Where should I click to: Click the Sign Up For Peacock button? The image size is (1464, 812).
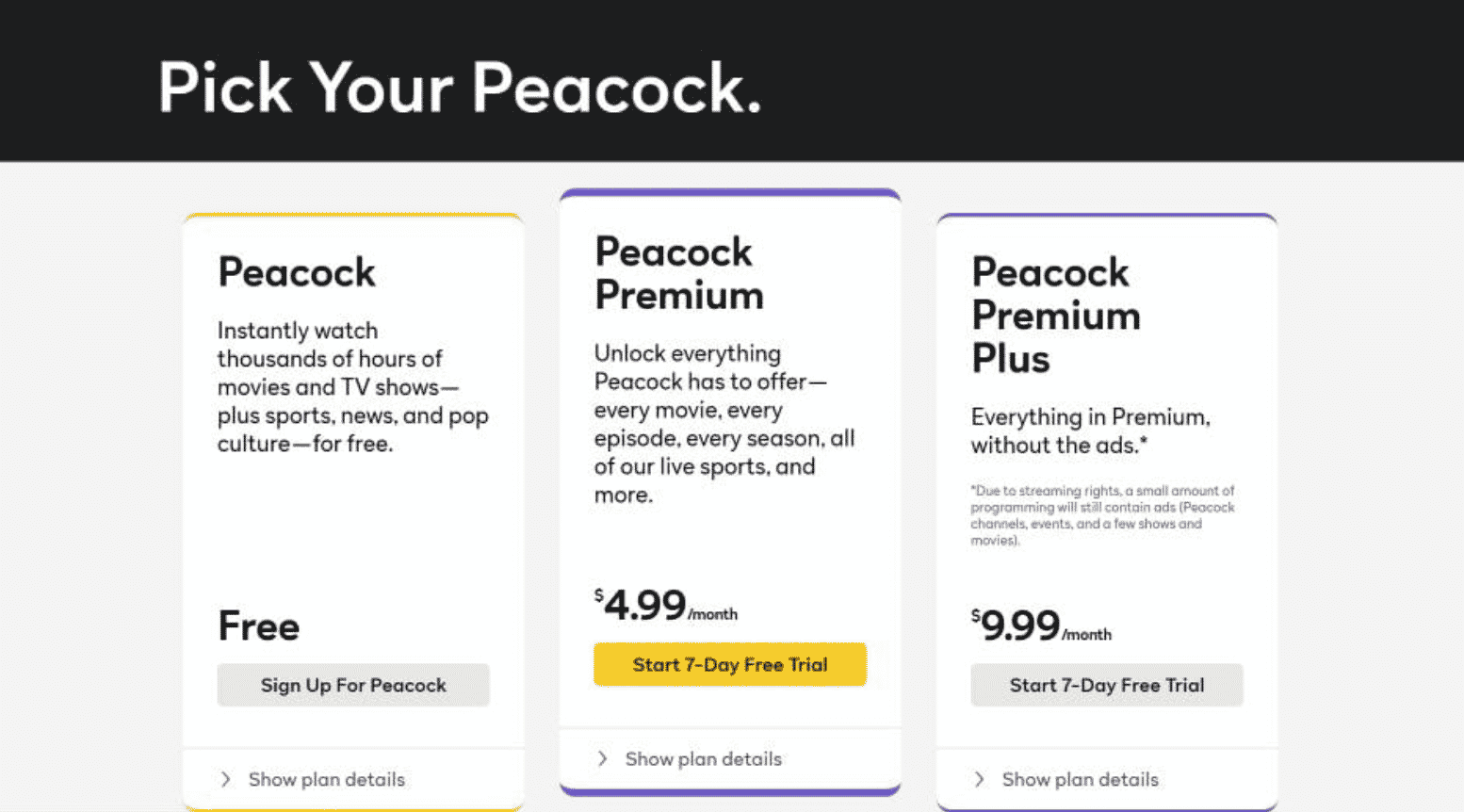tap(353, 685)
